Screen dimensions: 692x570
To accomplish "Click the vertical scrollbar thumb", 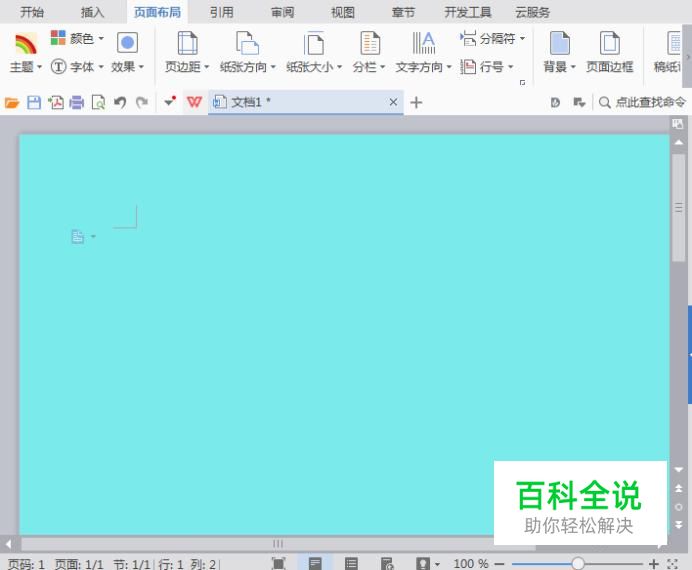I will (x=678, y=207).
